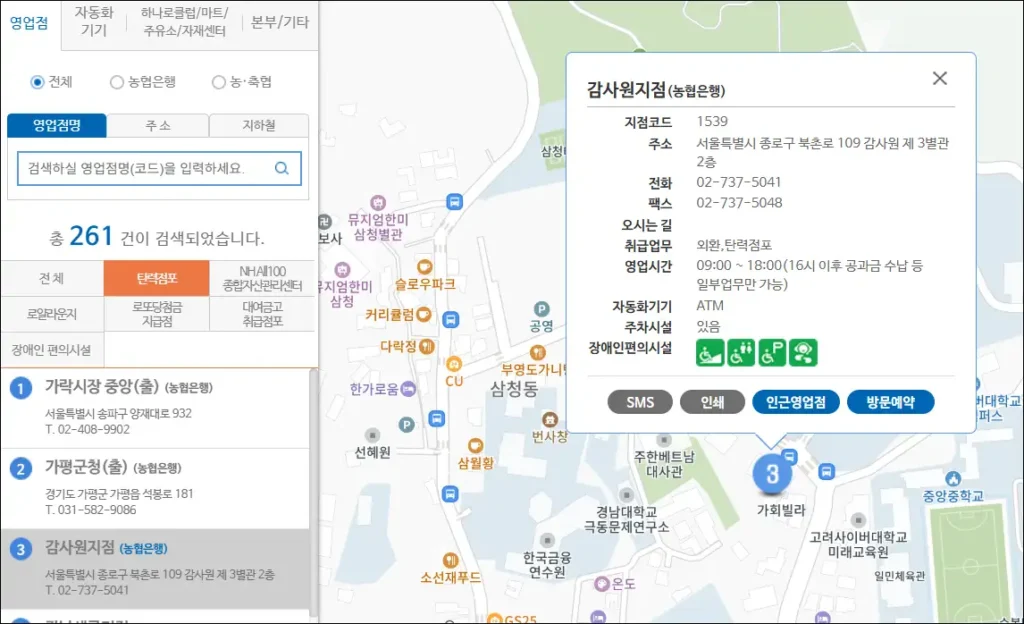
Task: Click the magnifier search icon
Action: pyautogui.click(x=282, y=168)
